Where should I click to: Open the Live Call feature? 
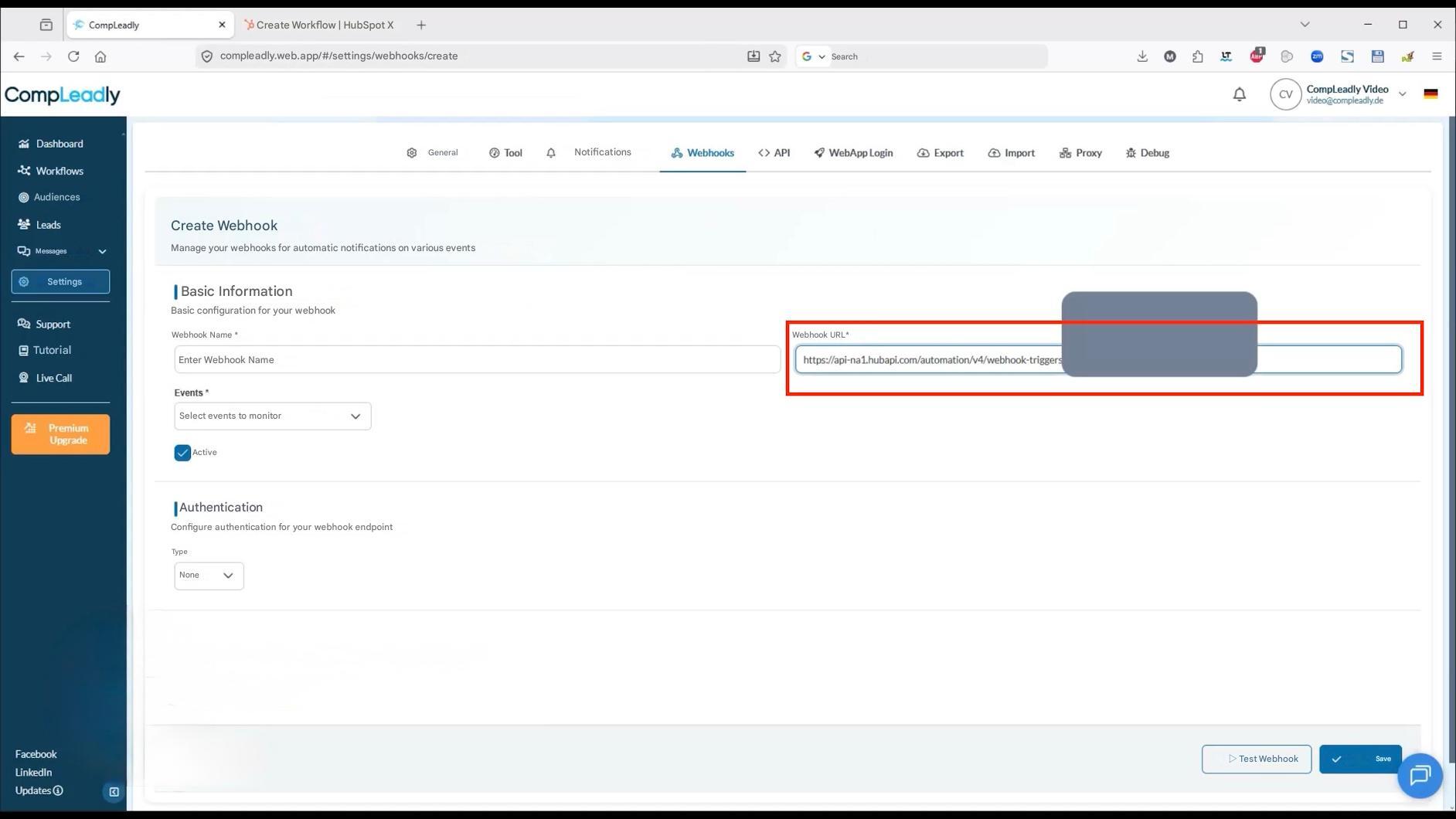coord(53,378)
